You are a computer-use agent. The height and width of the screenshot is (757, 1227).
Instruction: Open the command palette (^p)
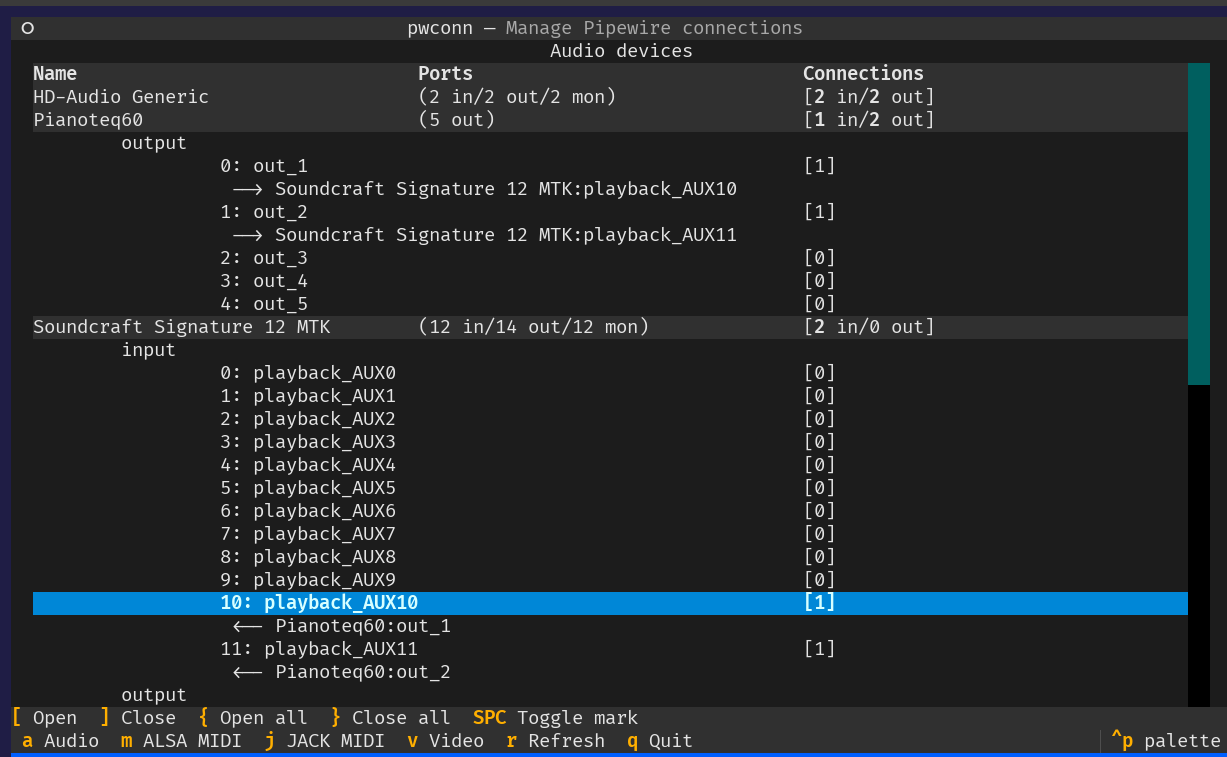pyautogui.click(x=1166, y=741)
